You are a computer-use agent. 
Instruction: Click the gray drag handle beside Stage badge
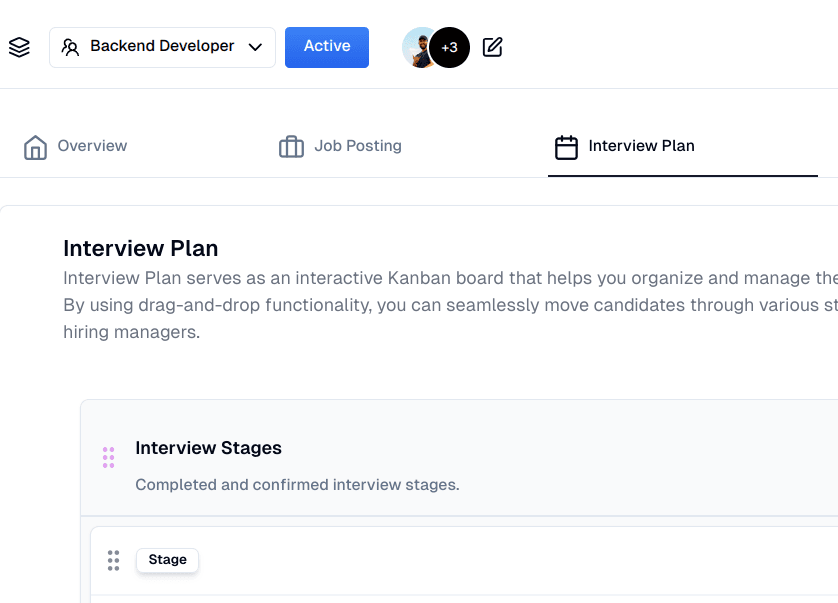113,560
